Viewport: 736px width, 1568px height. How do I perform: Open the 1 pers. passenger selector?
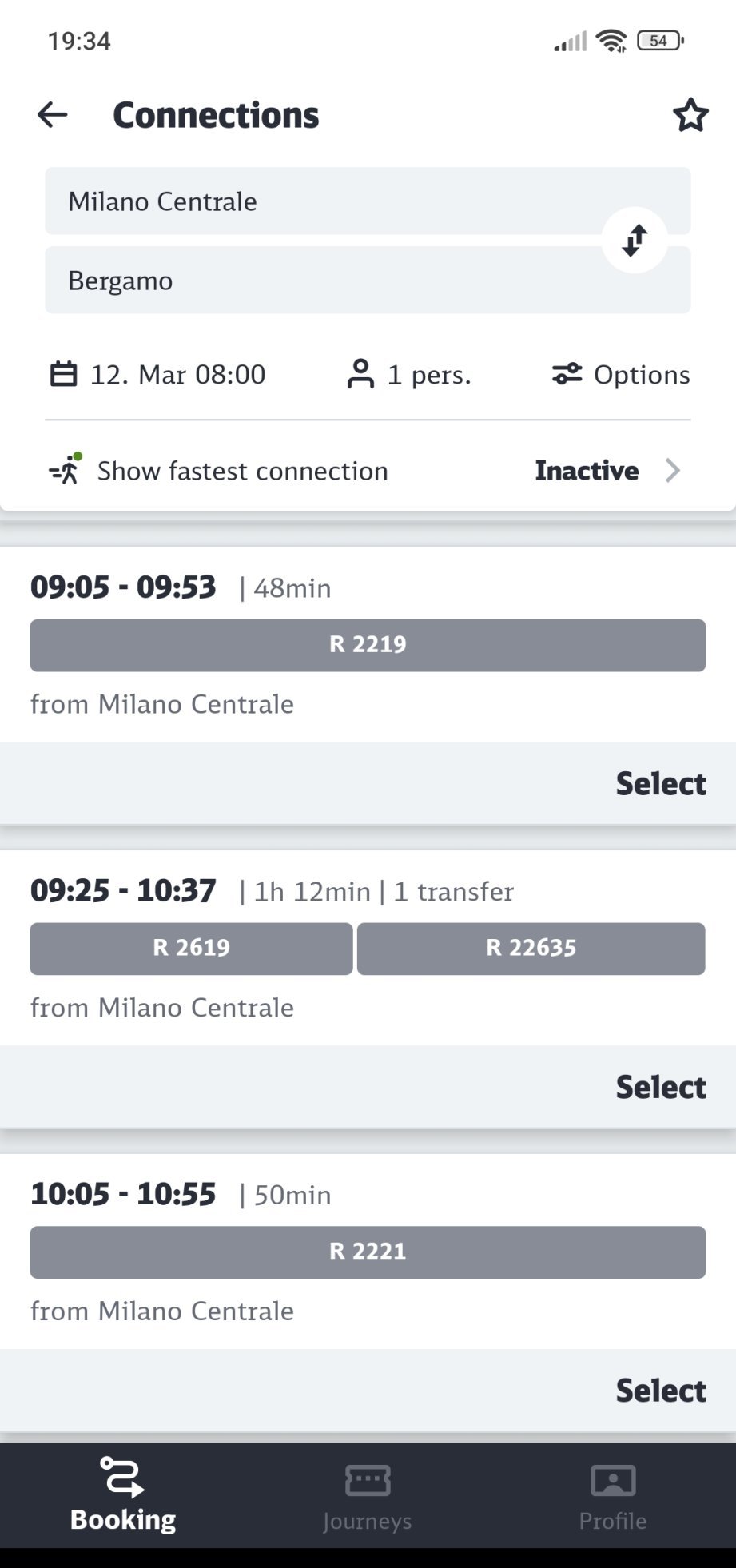429,374
